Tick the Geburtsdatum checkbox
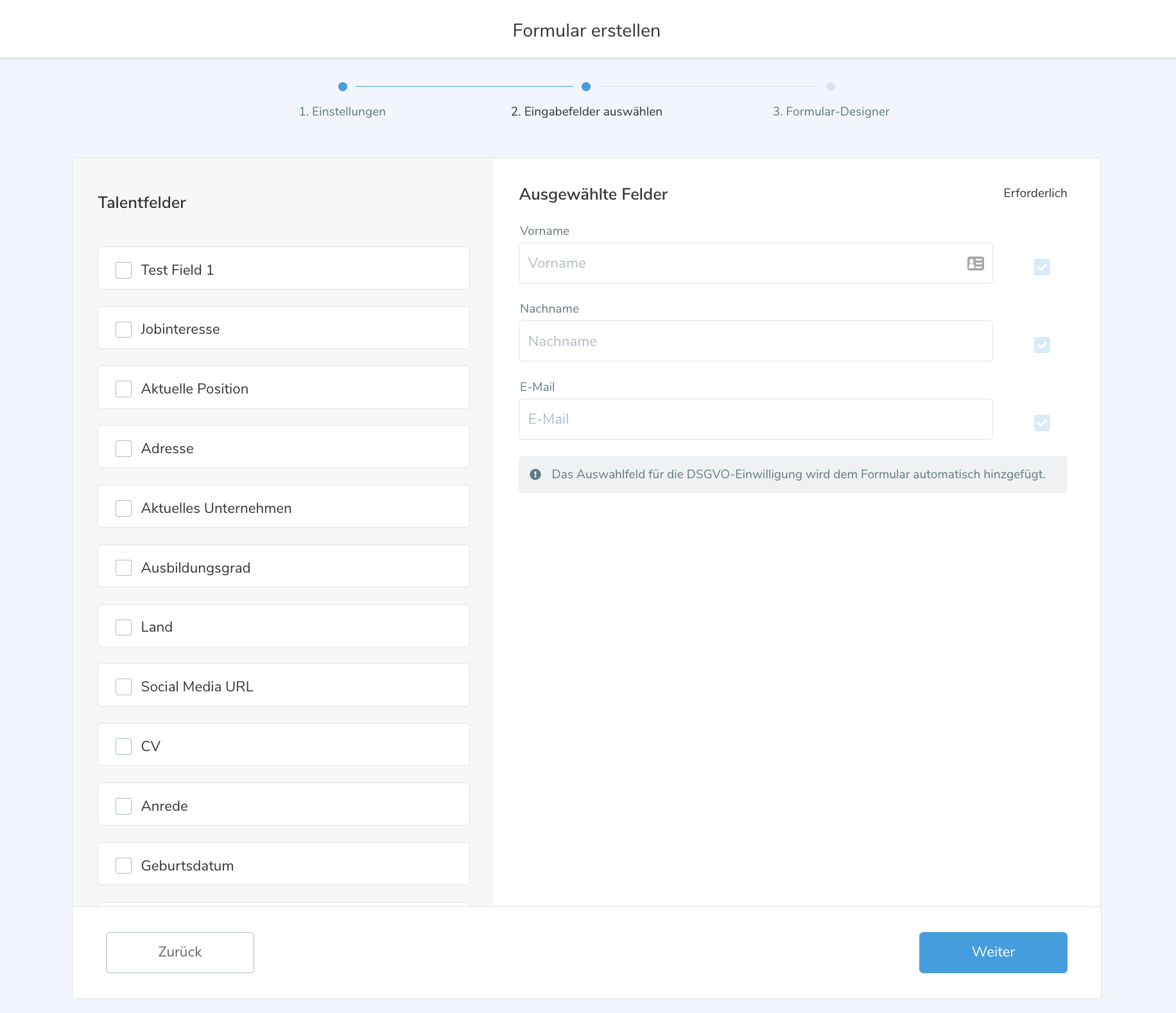Viewport: 1176px width, 1013px height. coord(123,866)
